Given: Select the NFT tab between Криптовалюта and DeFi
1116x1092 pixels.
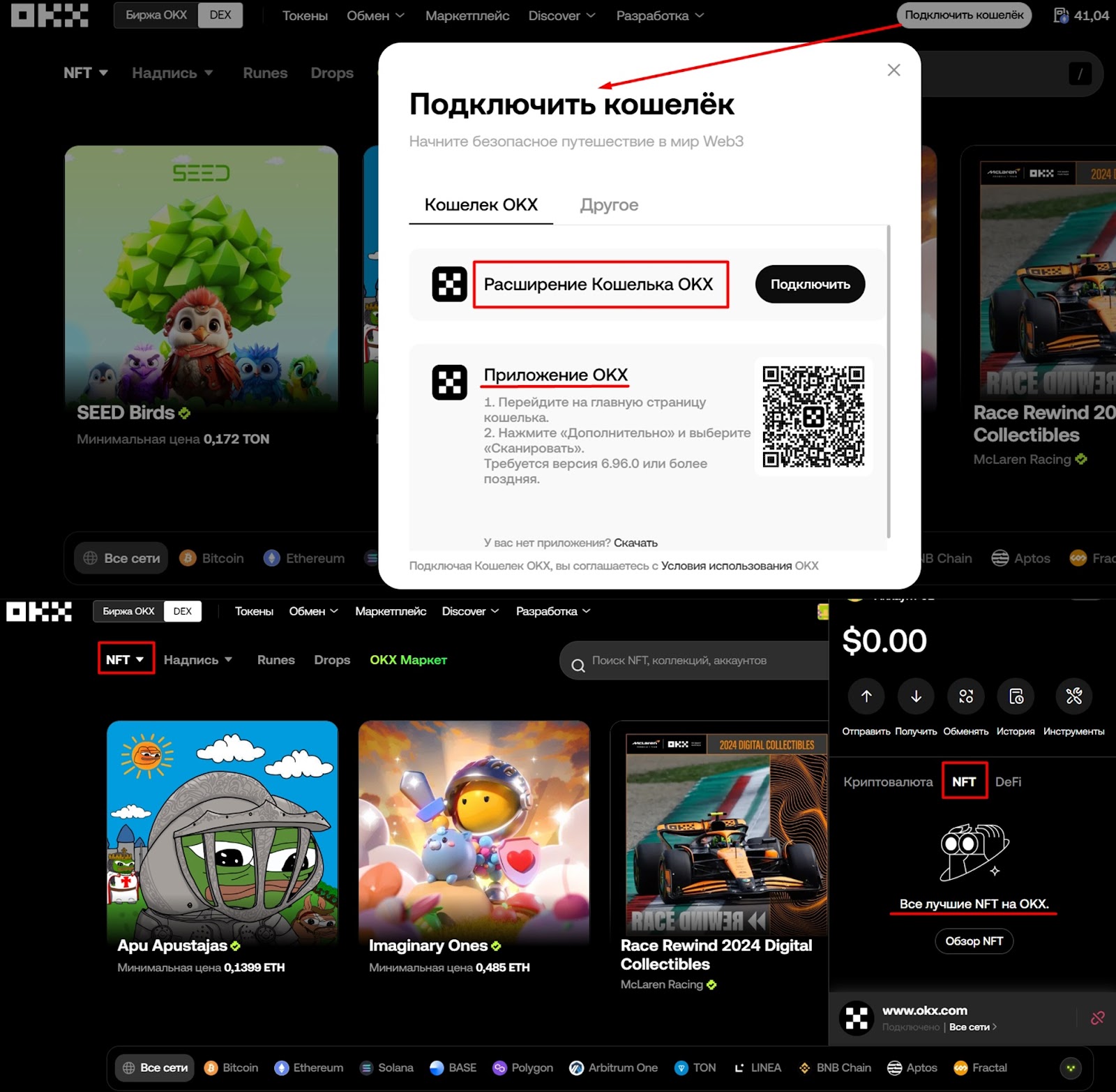Looking at the screenshot, I should click(964, 782).
